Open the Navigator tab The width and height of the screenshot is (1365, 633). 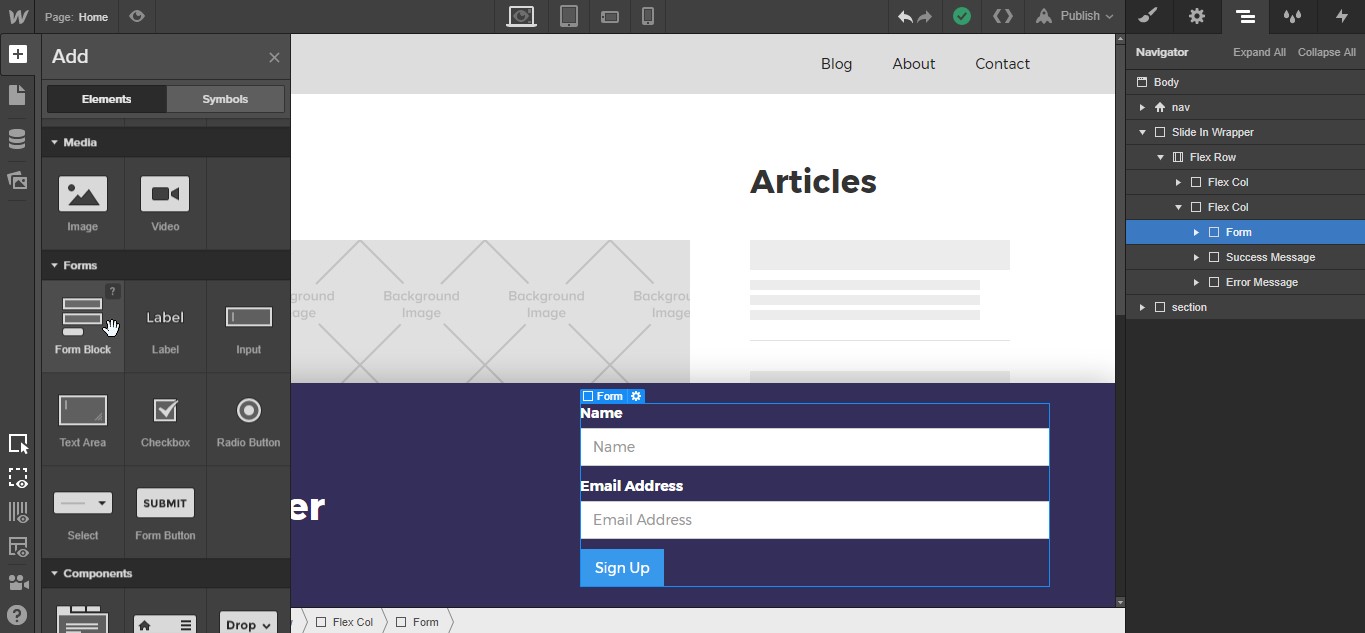tap(1245, 16)
